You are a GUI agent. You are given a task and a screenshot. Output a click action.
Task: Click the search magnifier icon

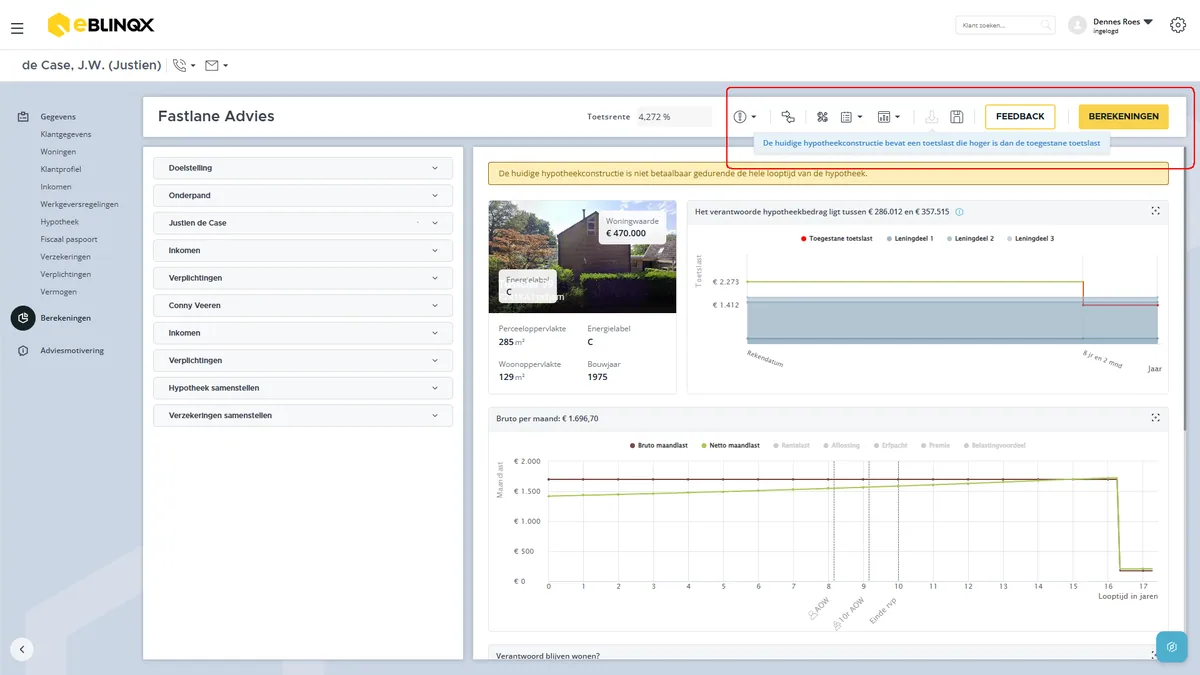[1045, 25]
